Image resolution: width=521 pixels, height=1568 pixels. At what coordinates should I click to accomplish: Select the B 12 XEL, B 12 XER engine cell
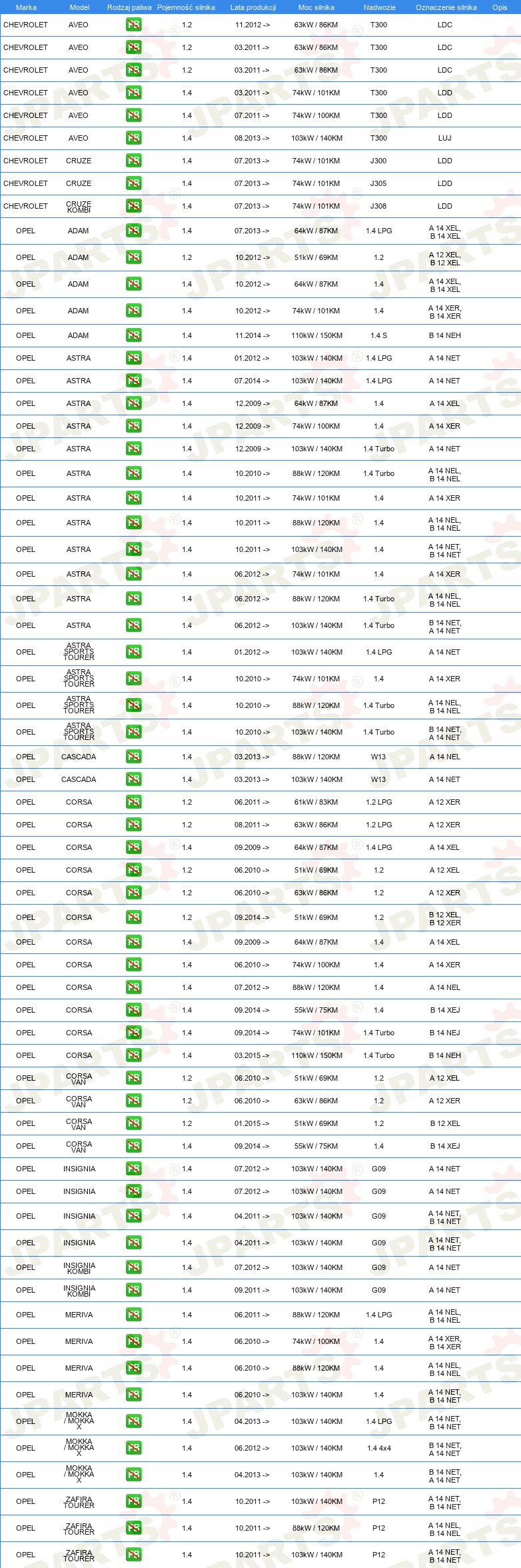coord(445,919)
